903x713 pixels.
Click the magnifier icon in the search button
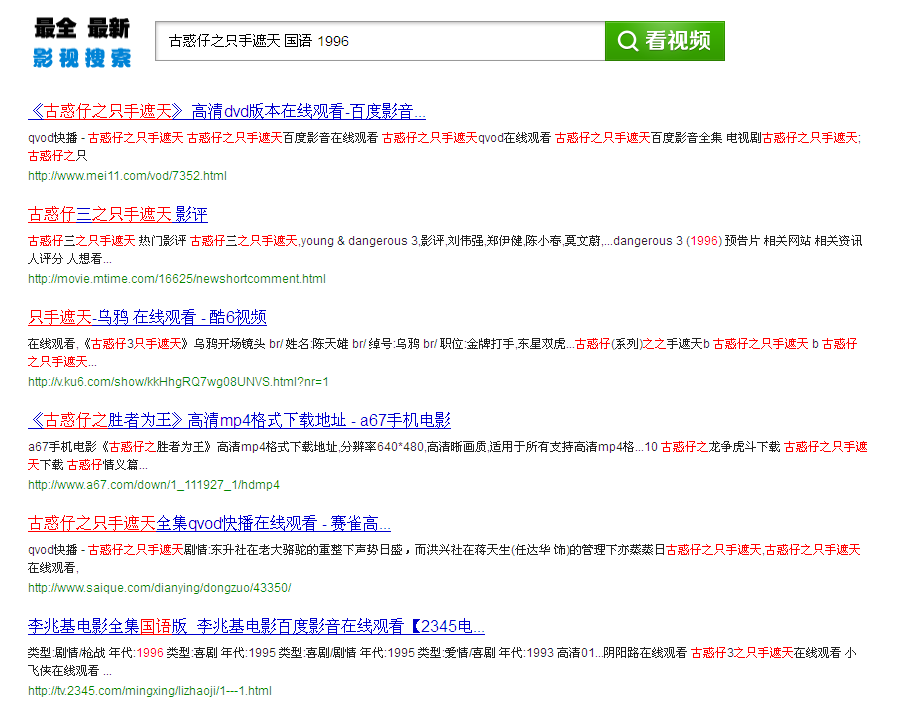coord(628,41)
